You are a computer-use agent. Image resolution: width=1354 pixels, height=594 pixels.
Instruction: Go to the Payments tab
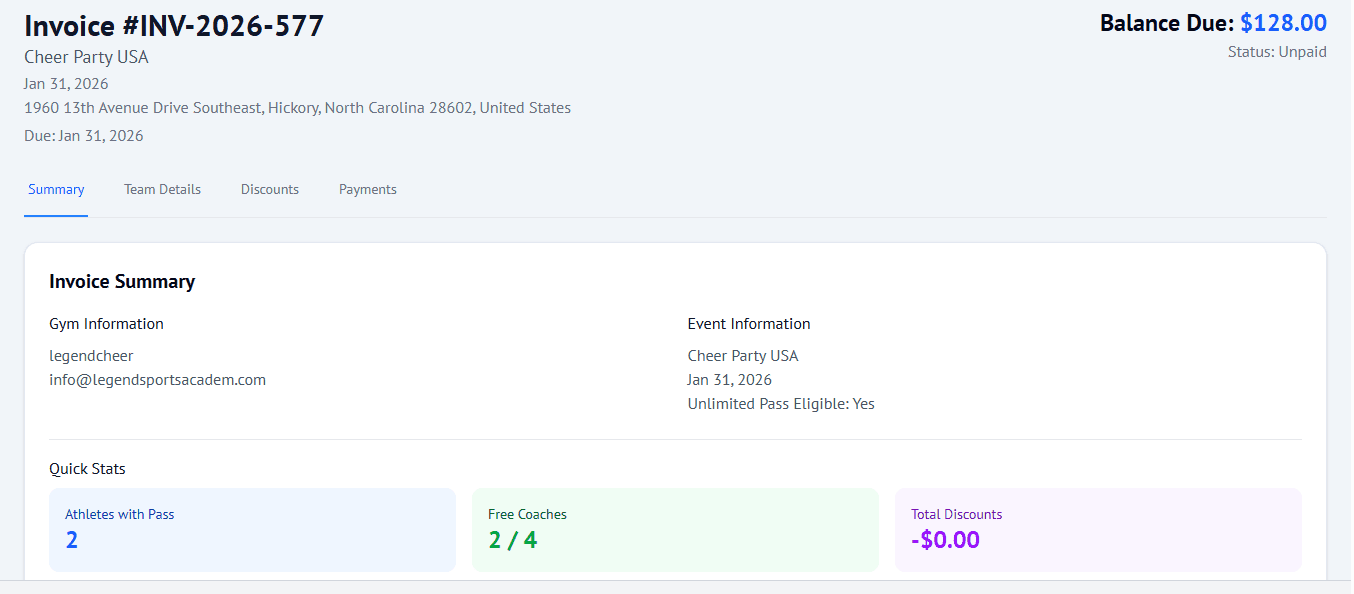tap(367, 189)
